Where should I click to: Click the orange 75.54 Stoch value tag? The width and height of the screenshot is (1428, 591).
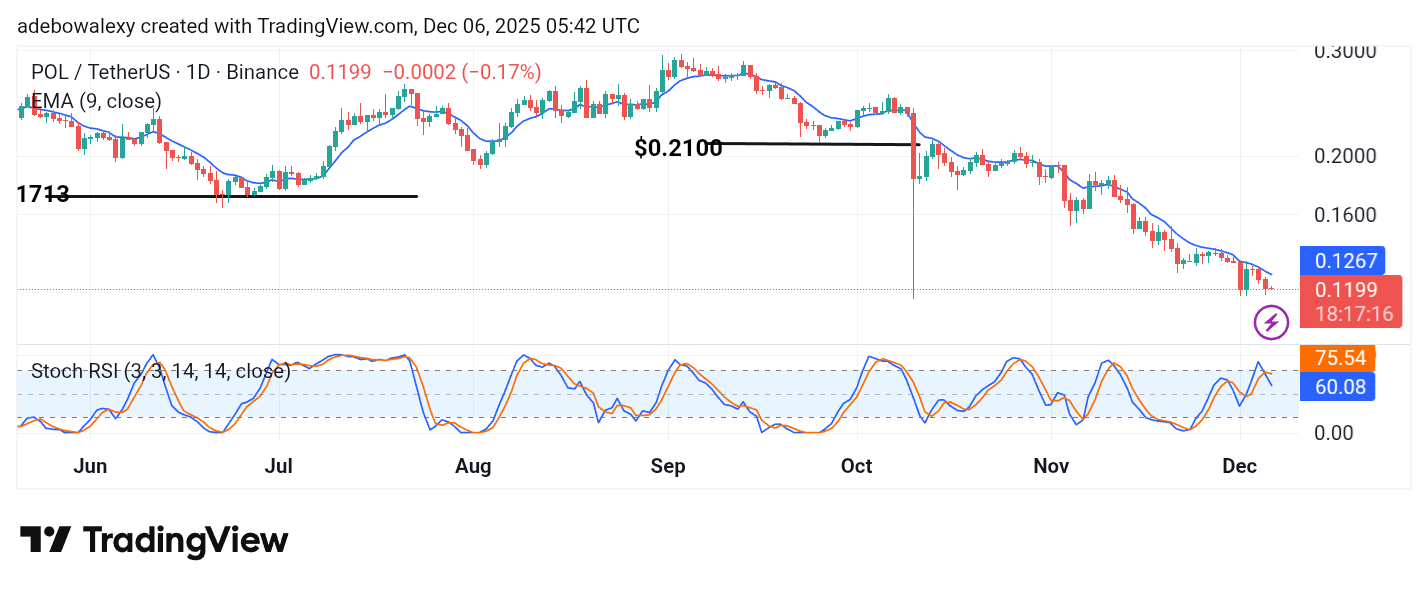(1338, 358)
